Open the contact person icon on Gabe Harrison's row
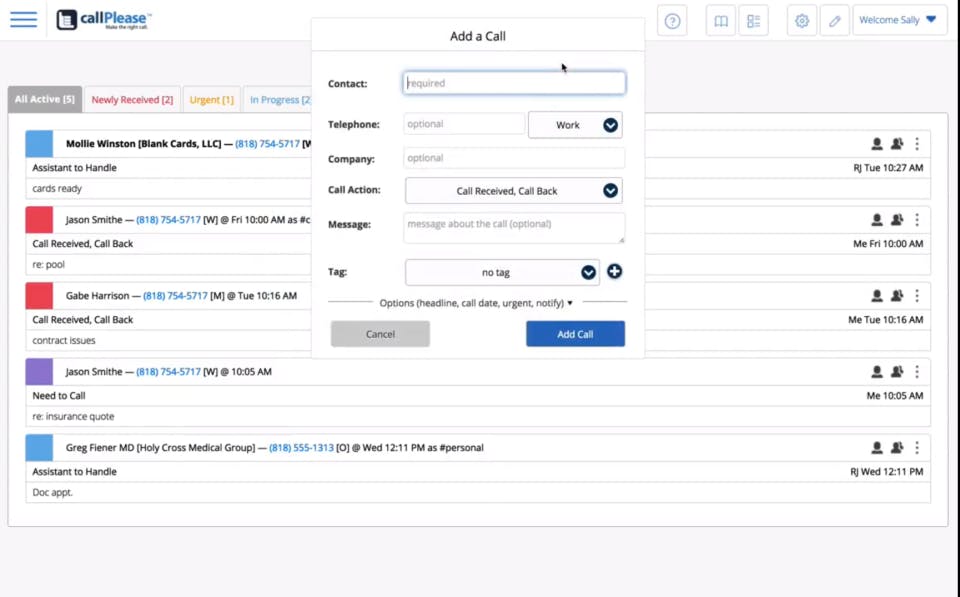Screen dimensions: 960x597 pyautogui.click(x=877, y=295)
